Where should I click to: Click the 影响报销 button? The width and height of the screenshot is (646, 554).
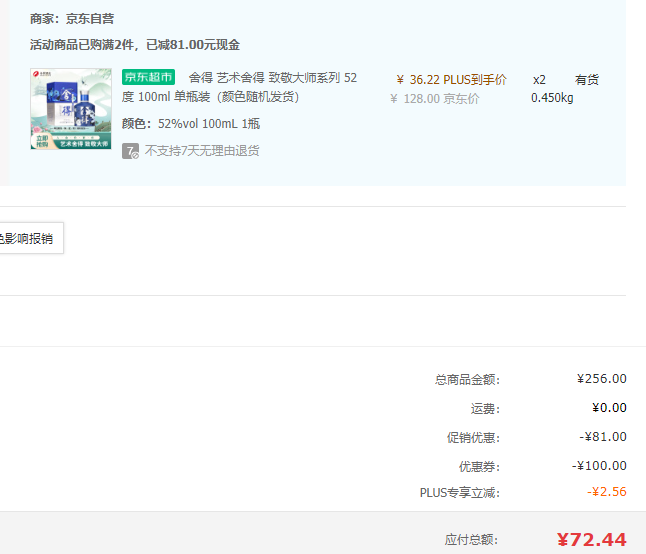click(x=29, y=238)
